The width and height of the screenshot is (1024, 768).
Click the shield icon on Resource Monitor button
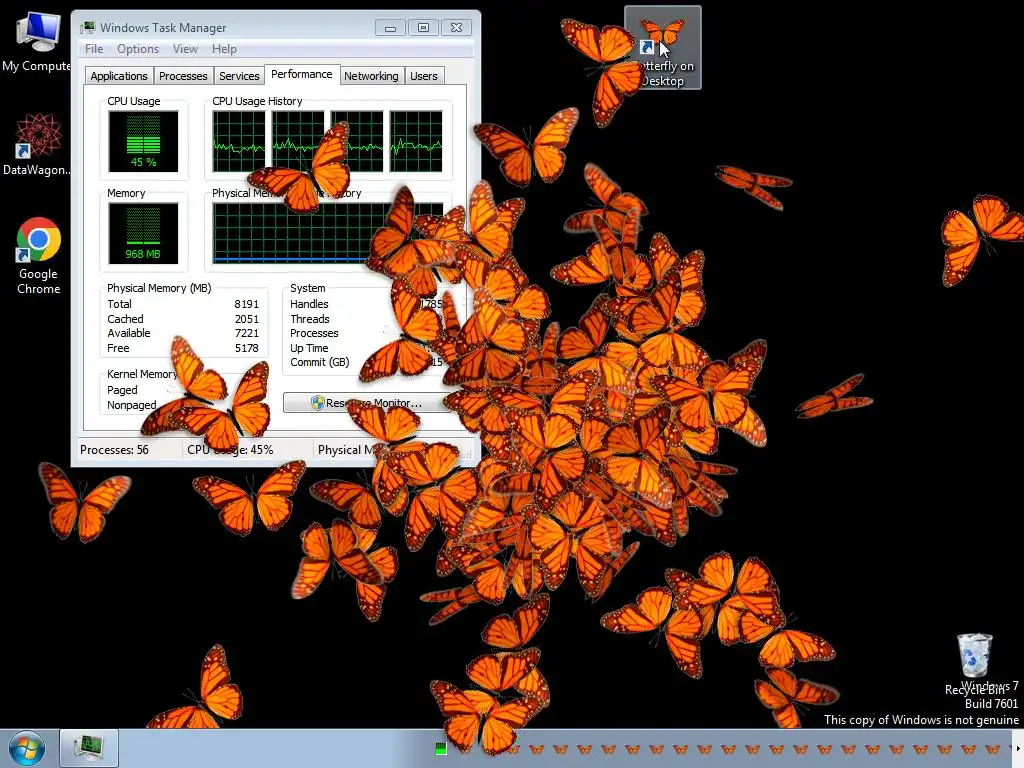pos(317,403)
